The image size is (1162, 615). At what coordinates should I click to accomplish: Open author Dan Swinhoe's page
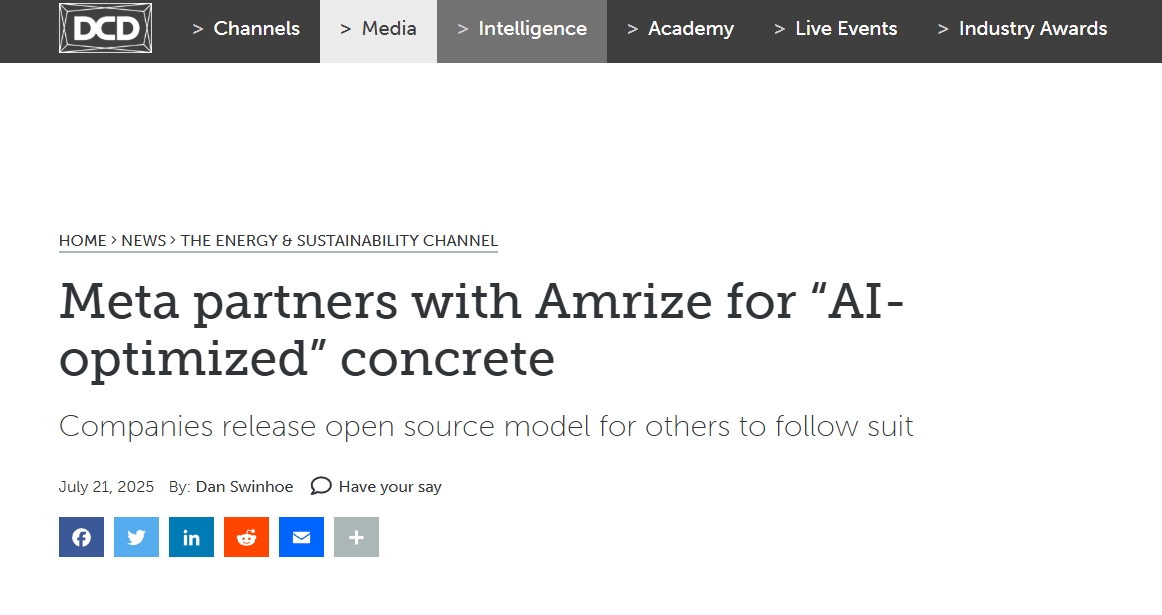pyautogui.click(x=245, y=487)
